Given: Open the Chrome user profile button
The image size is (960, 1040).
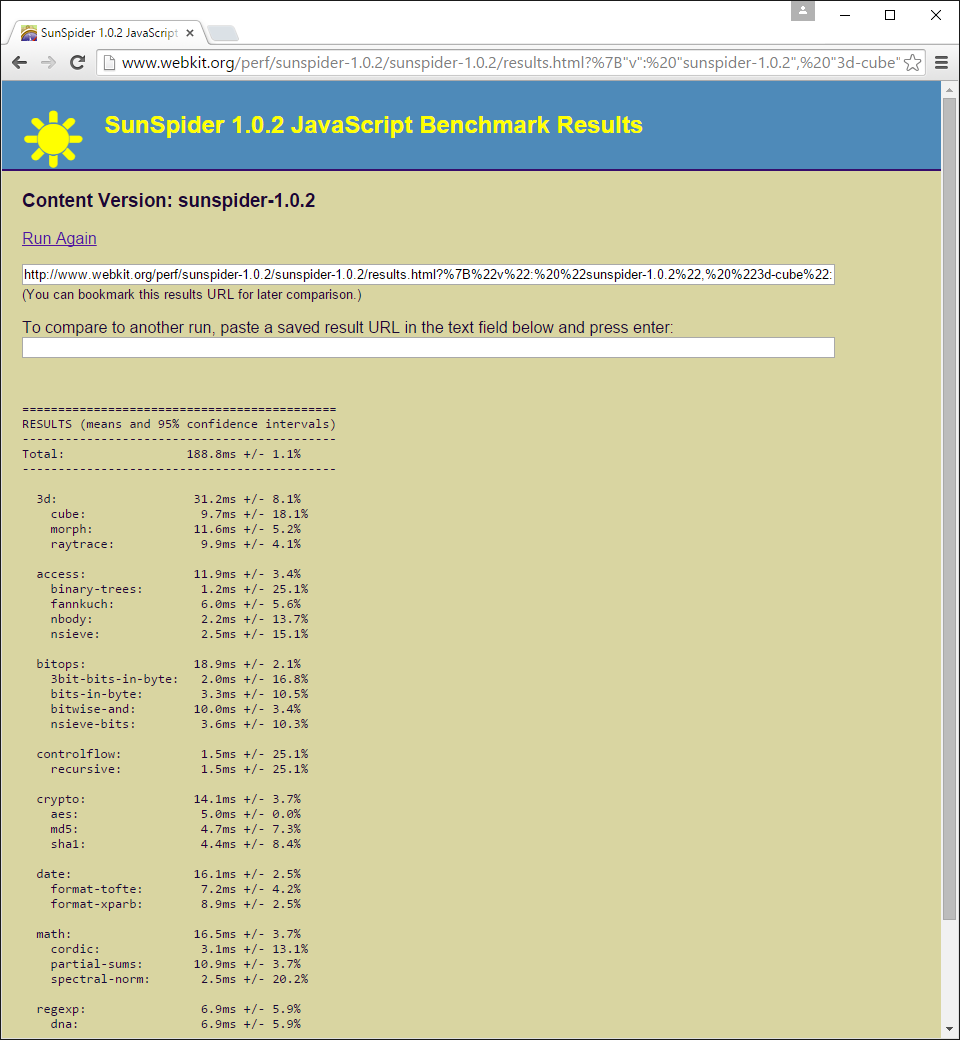Looking at the screenshot, I should pyautogui.click(x=802, y=11).
